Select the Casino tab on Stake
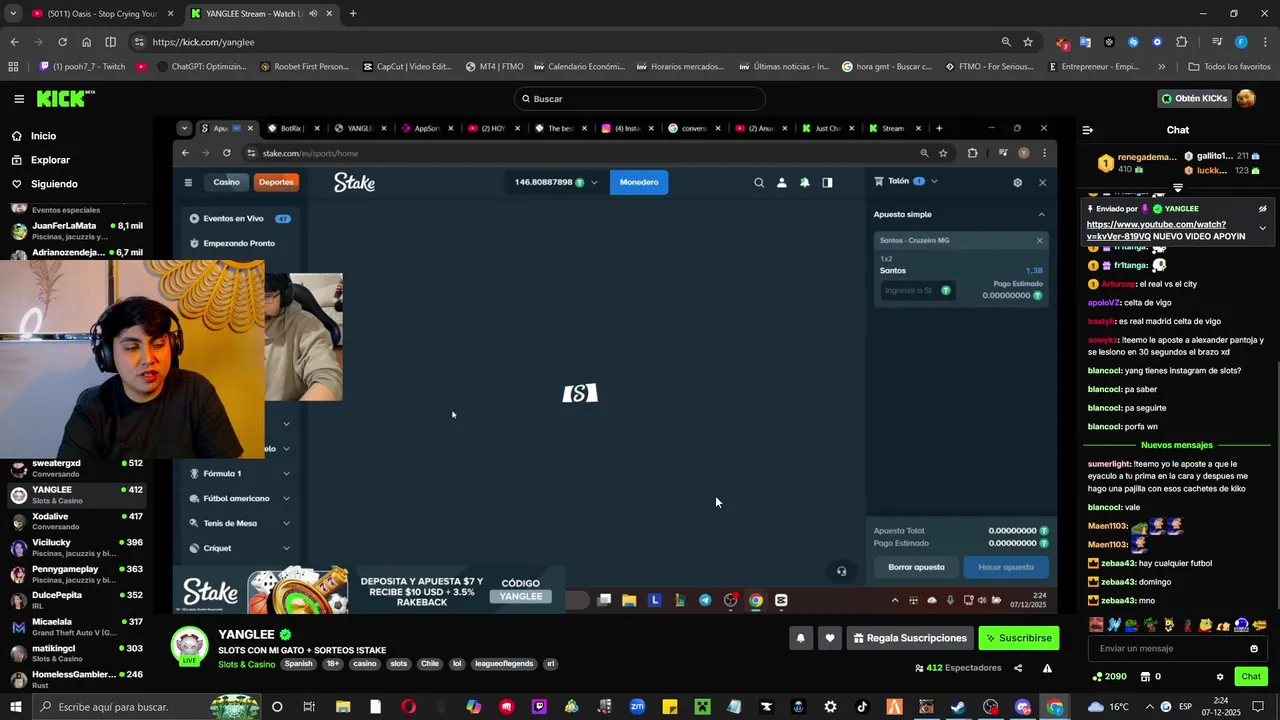This screenshot has height=720, width=1280. tap(227, 182)
